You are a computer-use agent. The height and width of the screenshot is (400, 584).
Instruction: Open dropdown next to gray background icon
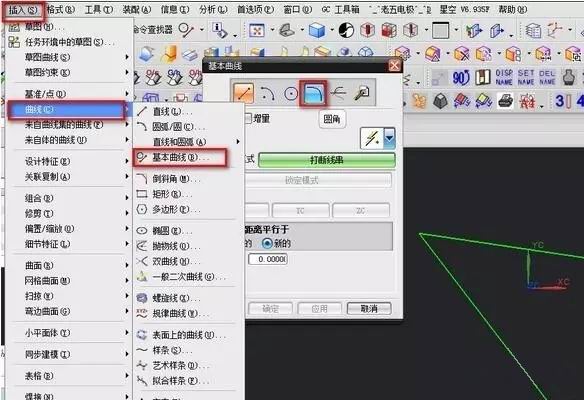(x=456, y=30)
